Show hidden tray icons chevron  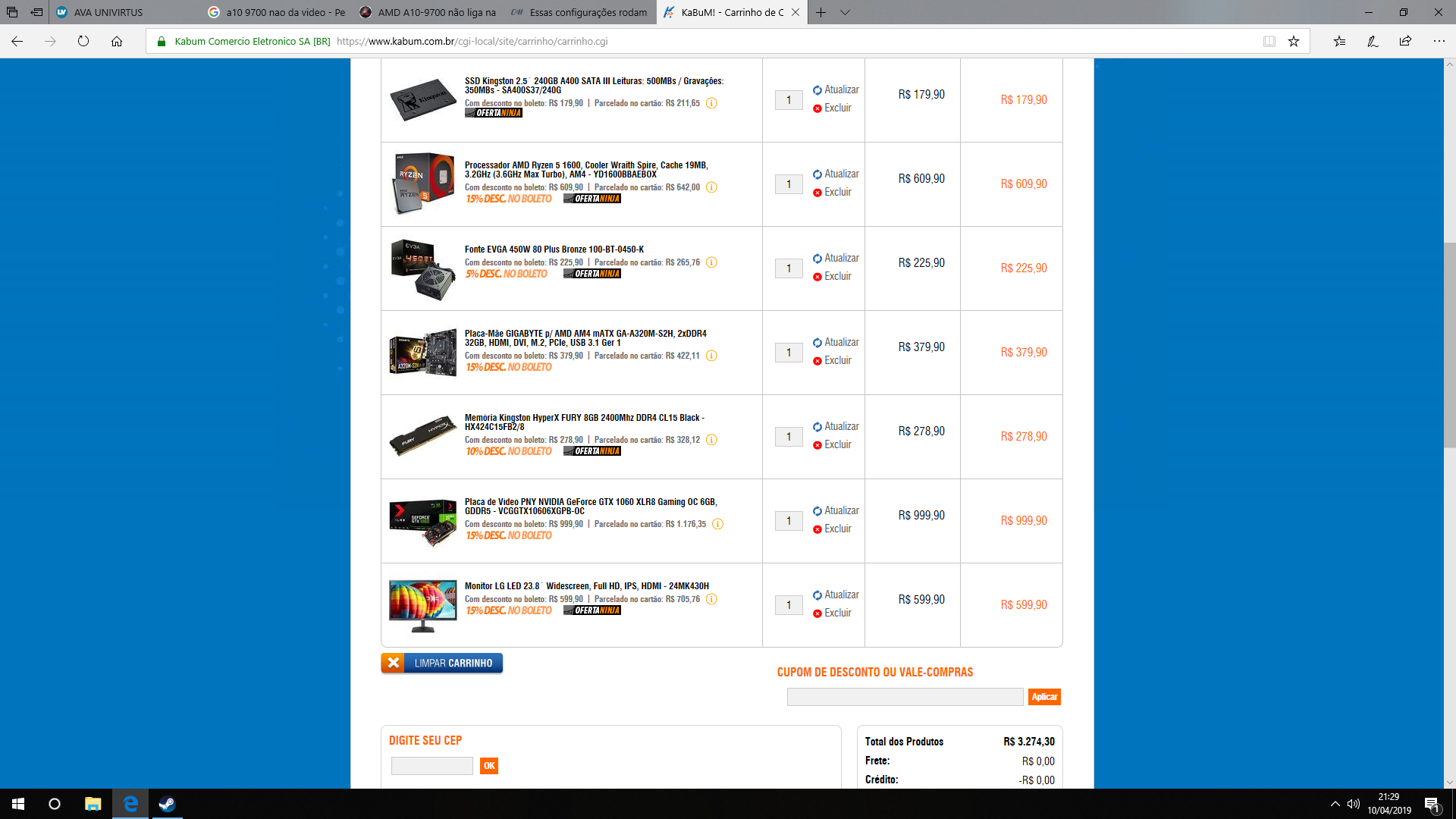point(1335,804)
